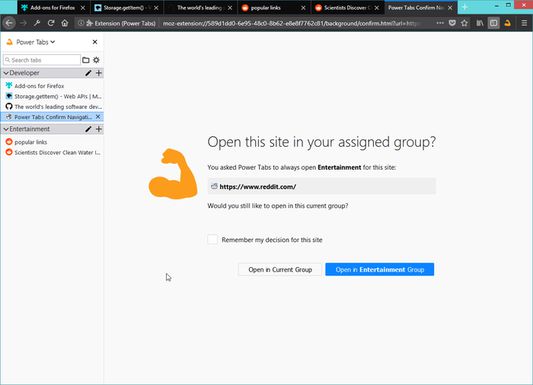Click the moz-extension URL address bar
Viewport: 533px width, 385px height.
coord(292,23)
